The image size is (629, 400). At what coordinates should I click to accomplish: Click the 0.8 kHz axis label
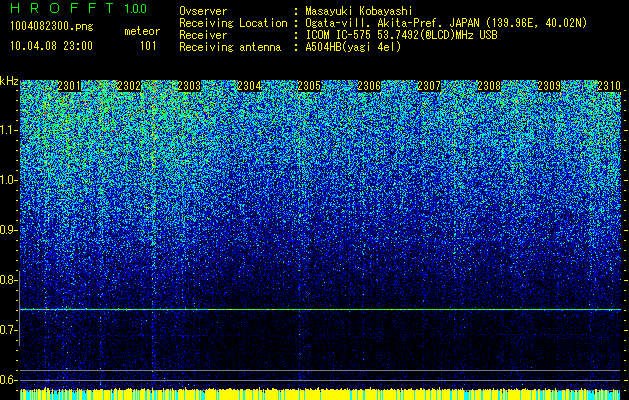(9, 280)
